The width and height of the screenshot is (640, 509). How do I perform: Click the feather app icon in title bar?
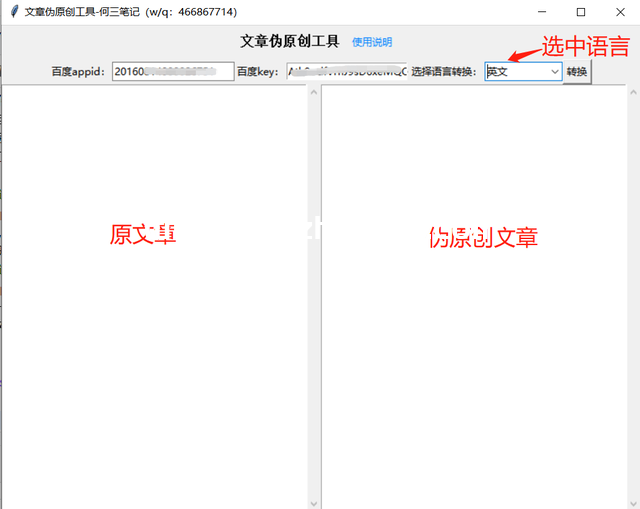point(13,11)
